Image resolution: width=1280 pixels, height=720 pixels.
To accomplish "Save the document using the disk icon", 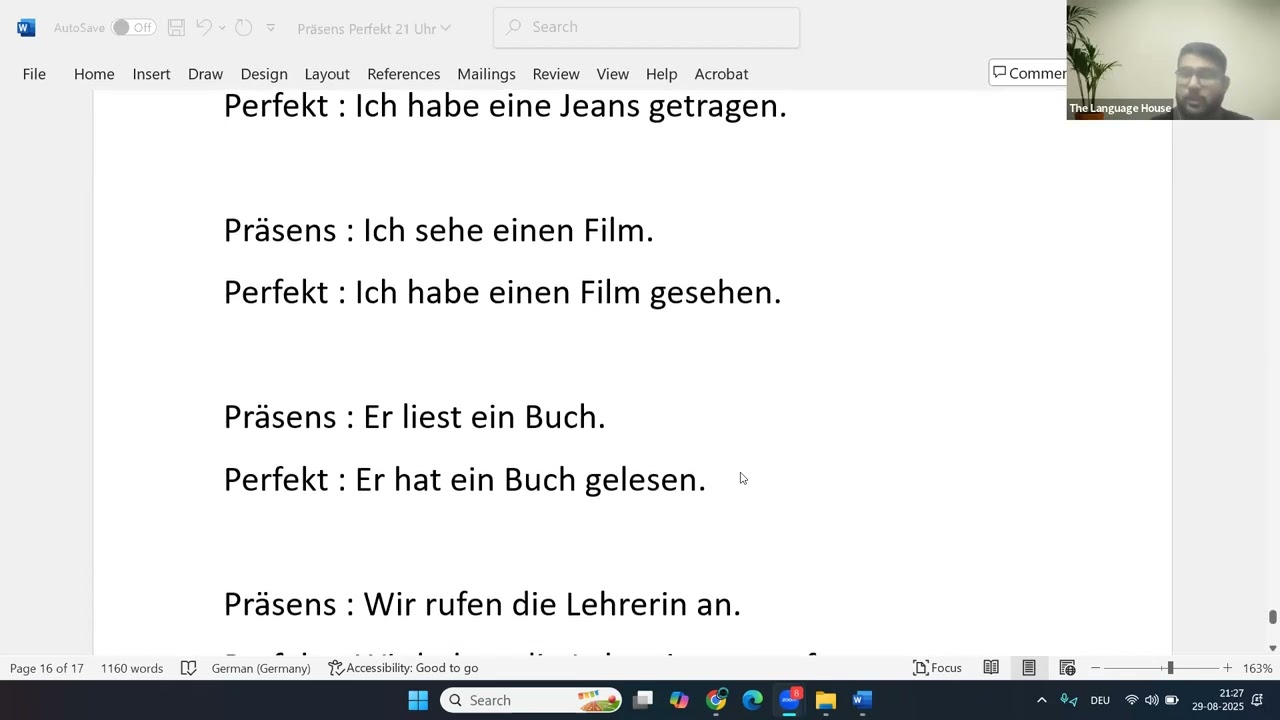I will 176,28.
